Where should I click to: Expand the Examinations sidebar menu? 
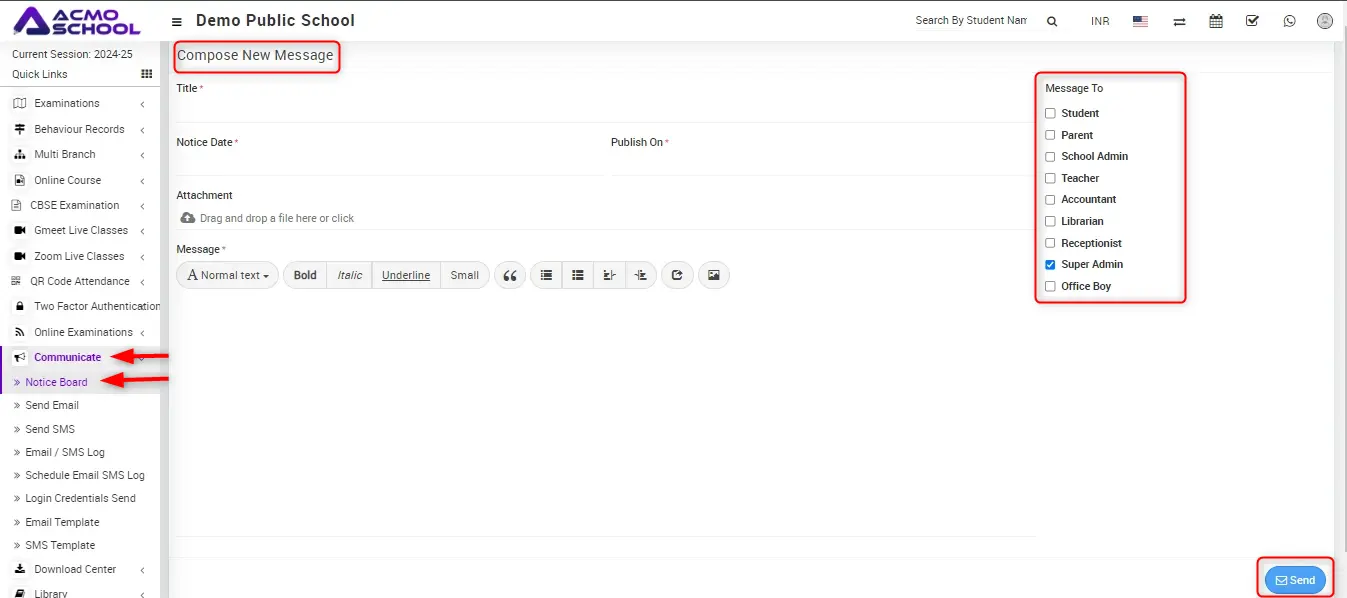tap(66, 103)
